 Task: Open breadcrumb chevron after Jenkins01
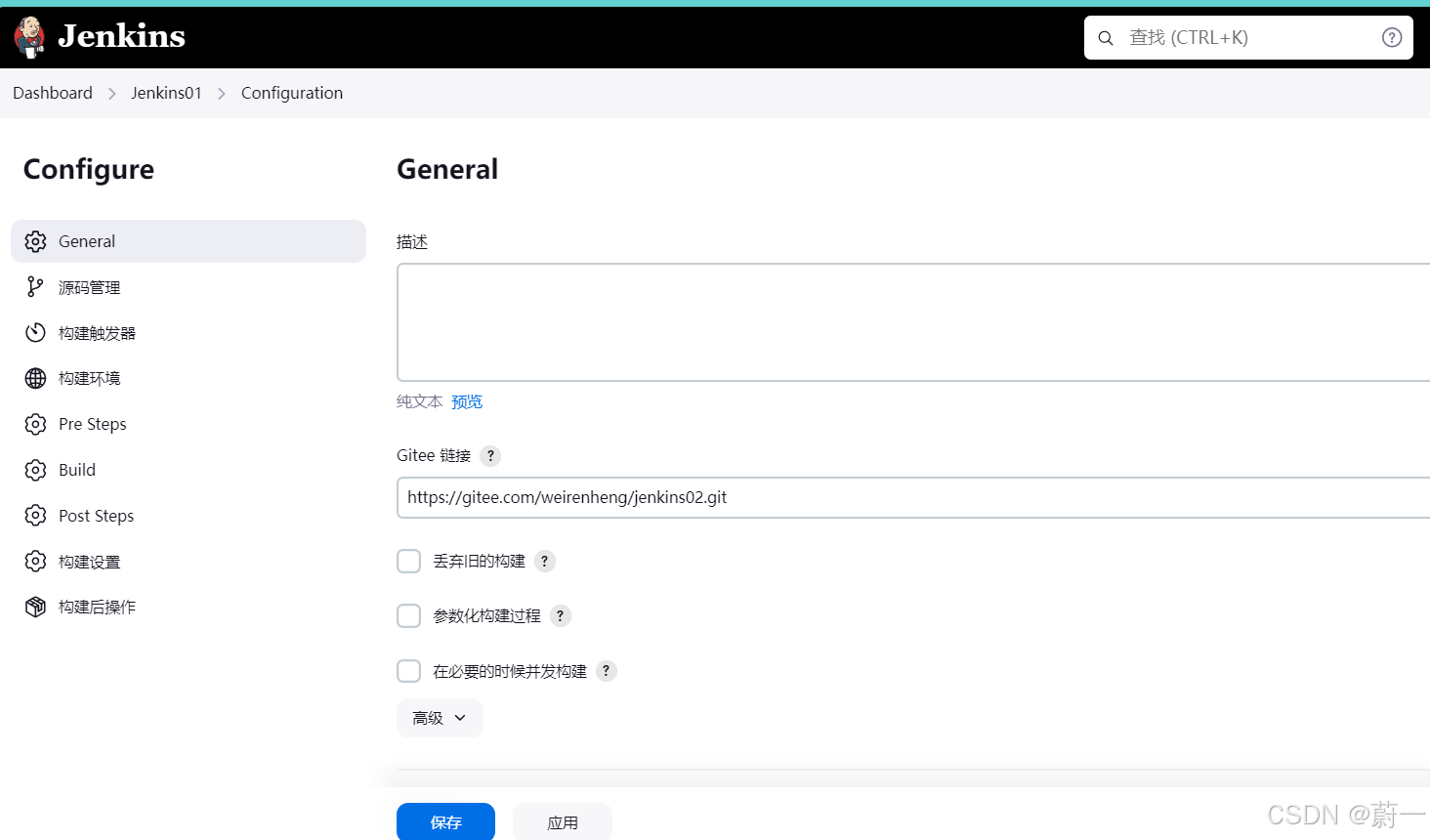[x=222, y=94]
